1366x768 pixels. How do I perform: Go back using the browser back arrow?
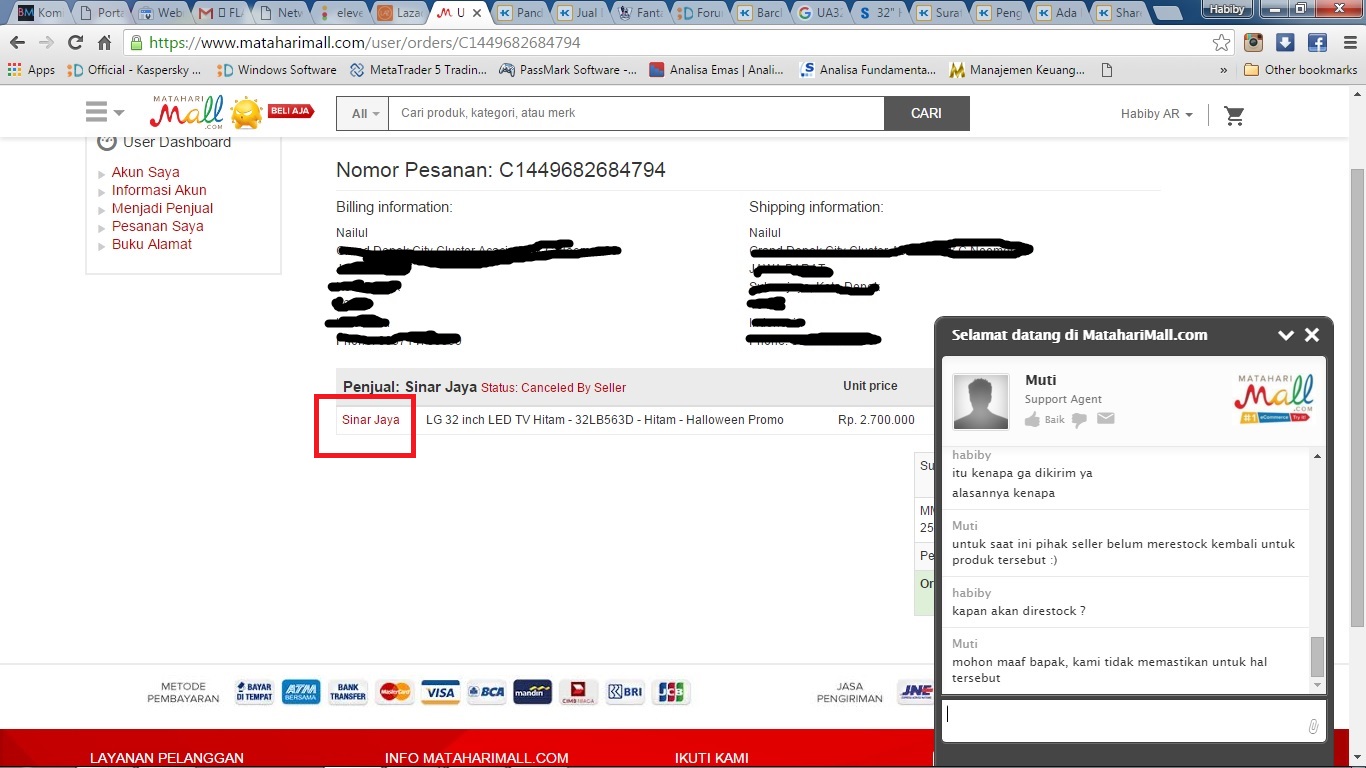[17, 43]
